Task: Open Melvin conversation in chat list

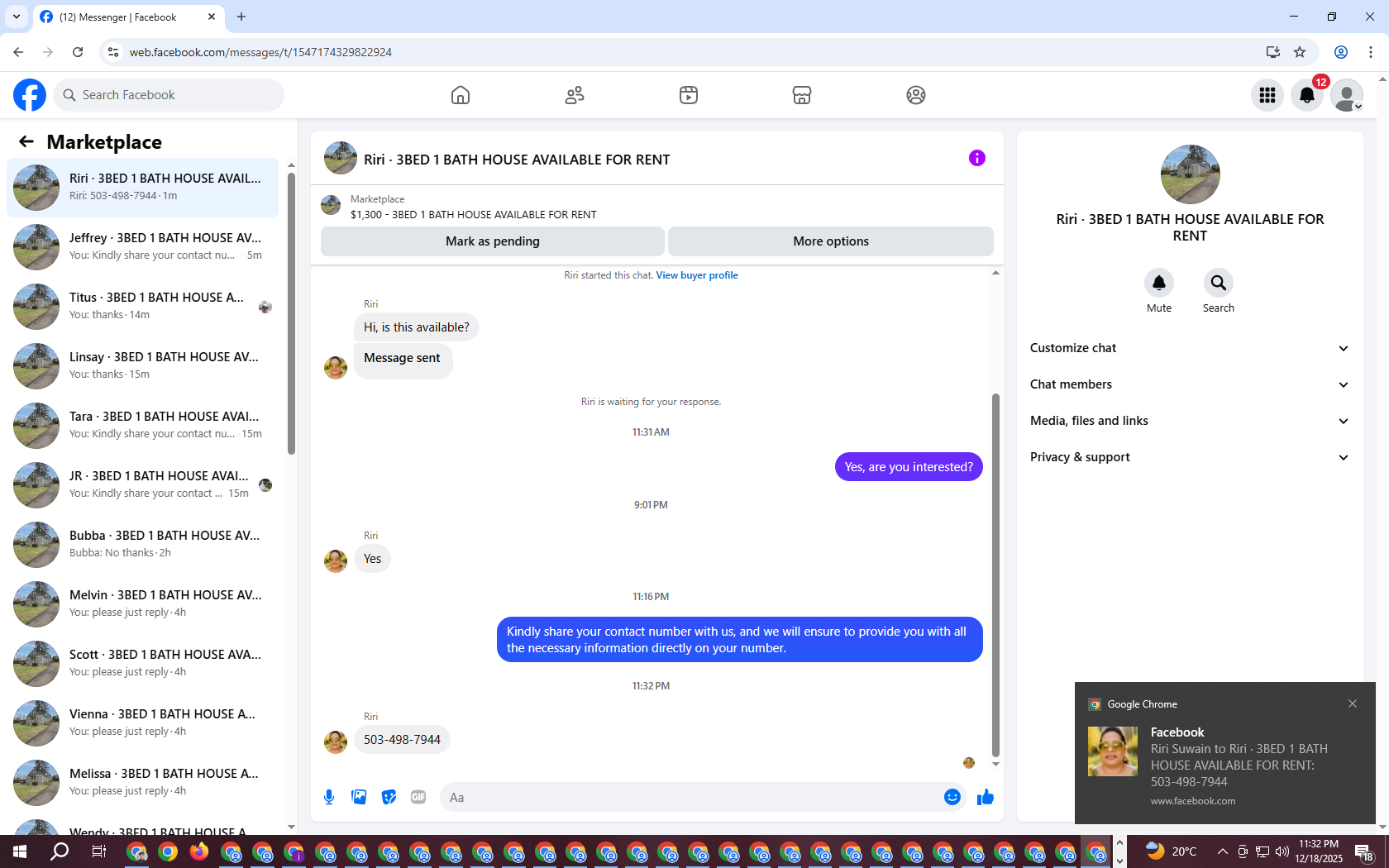Action: coord(142,604)
